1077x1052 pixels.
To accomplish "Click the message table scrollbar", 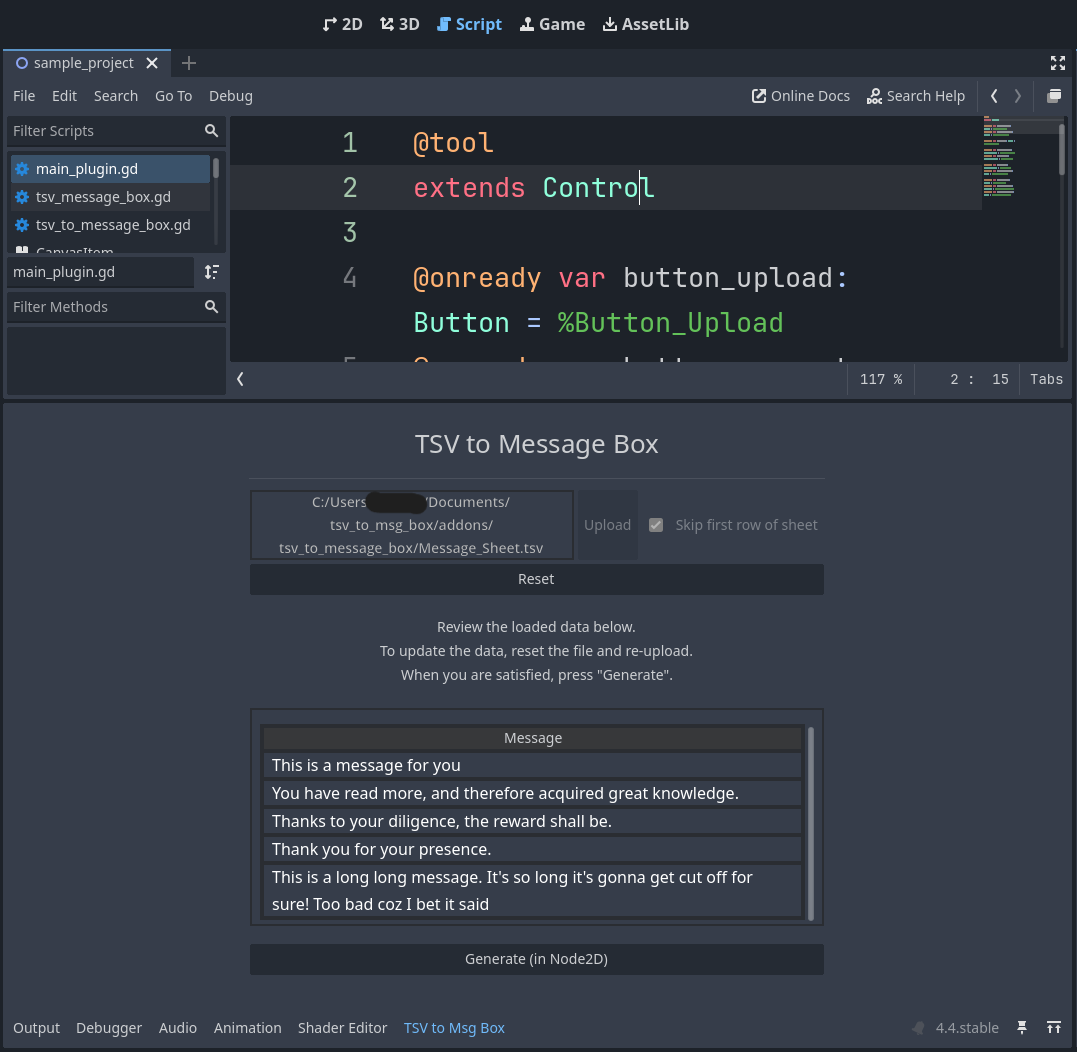I will (x=810, y=823).
